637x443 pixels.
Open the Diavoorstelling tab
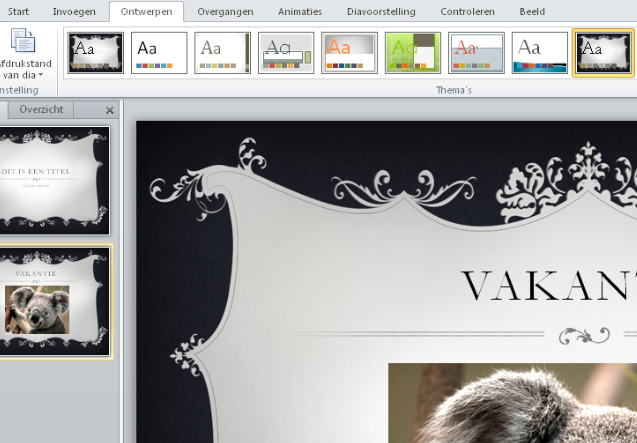(x=379, y=11)
